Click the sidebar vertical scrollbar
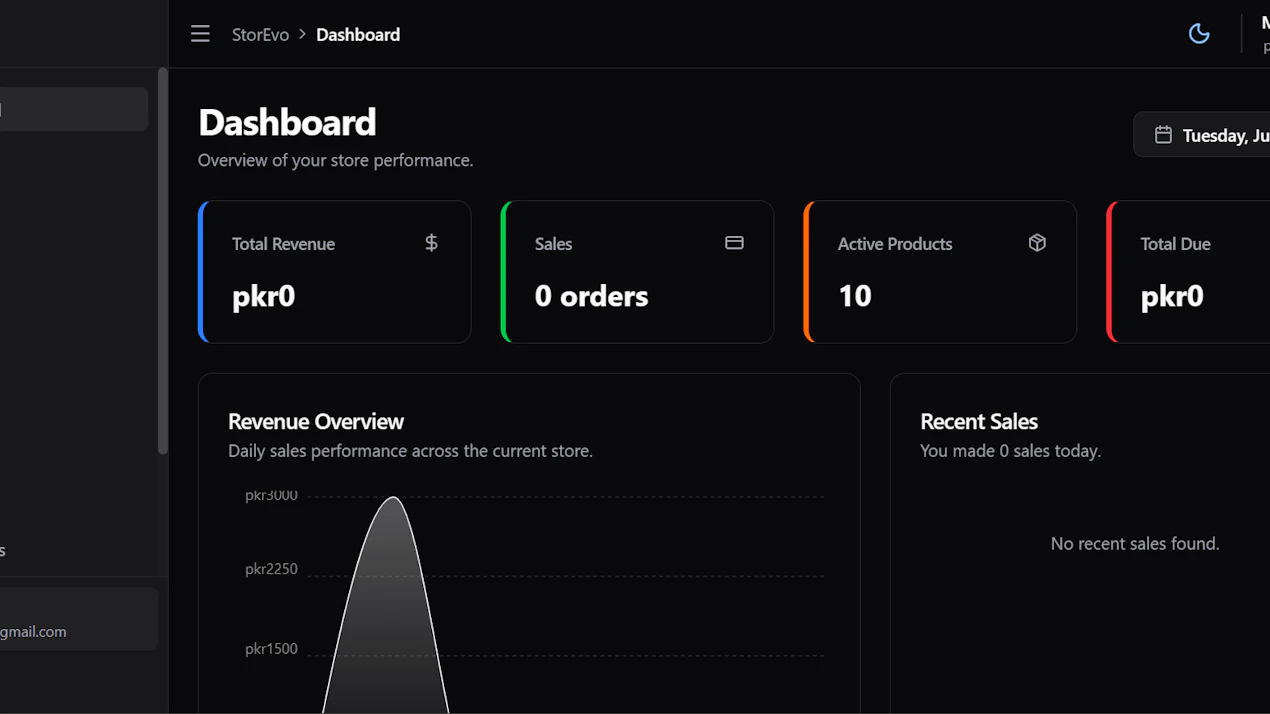 pos(162,262)
